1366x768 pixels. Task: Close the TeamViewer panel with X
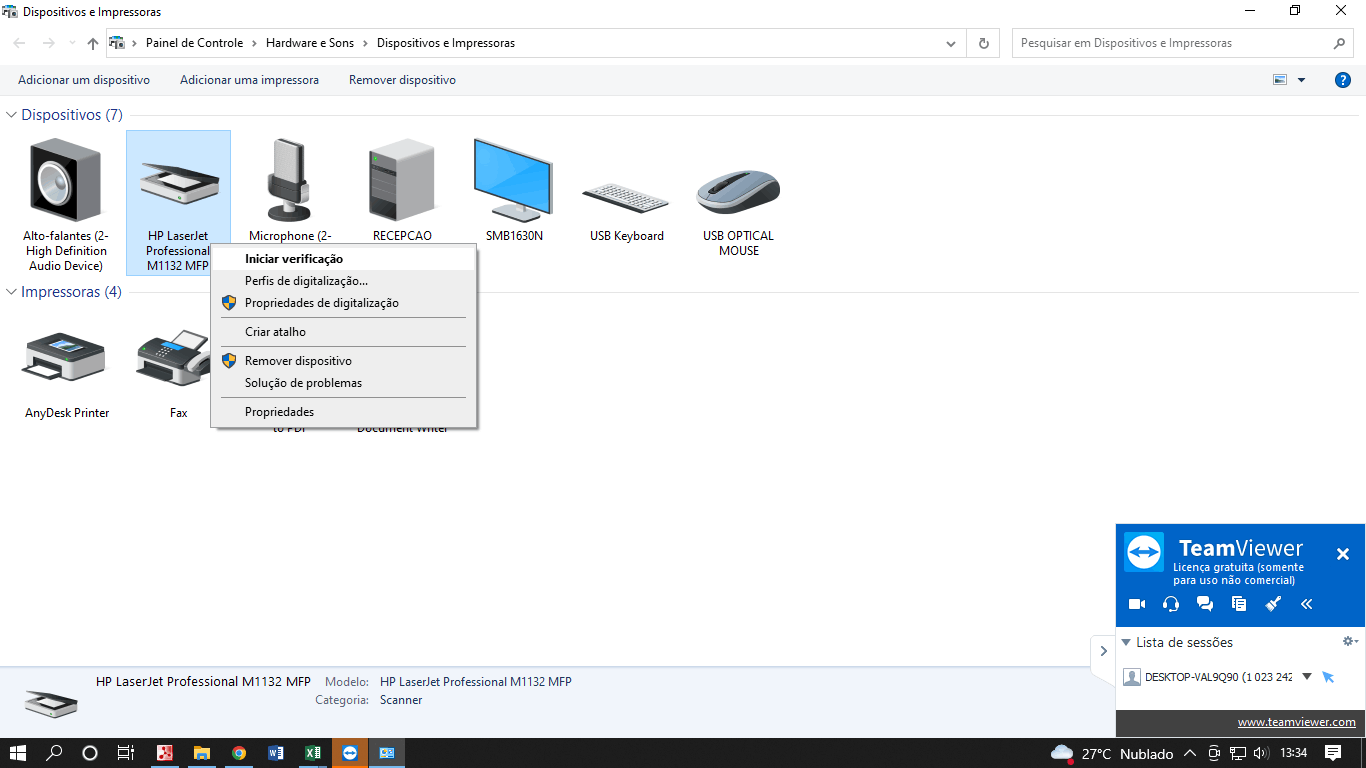pos(1343,554)
